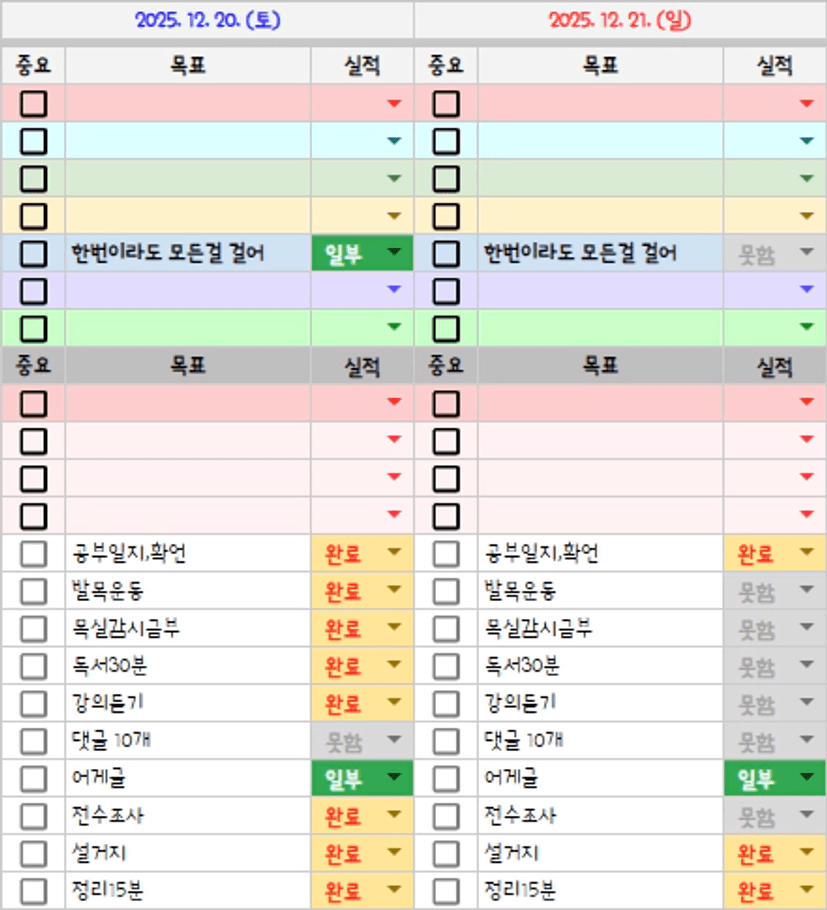Open Saturday's purple row status dropdown arrow
827x910 pixels.
click(394, 290)
